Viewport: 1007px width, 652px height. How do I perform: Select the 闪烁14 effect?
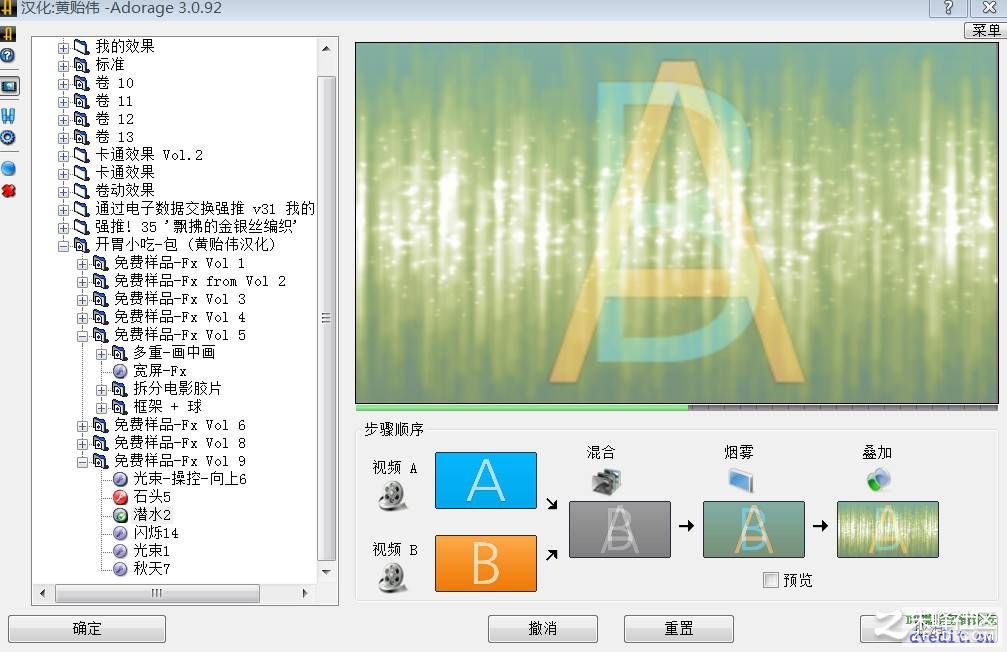click(155, 533)
